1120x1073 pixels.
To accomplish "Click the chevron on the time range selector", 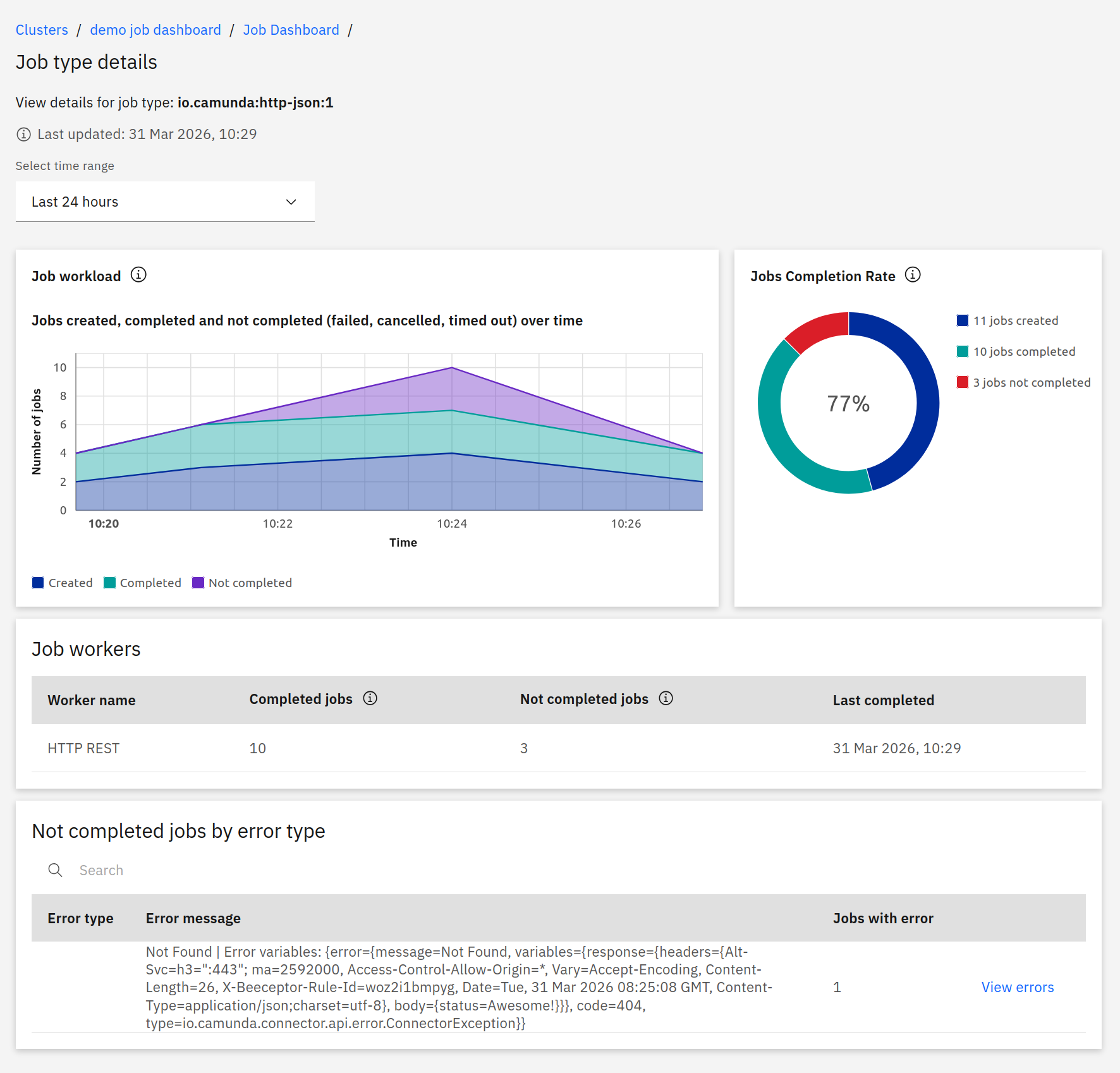I will click(291, 202).
